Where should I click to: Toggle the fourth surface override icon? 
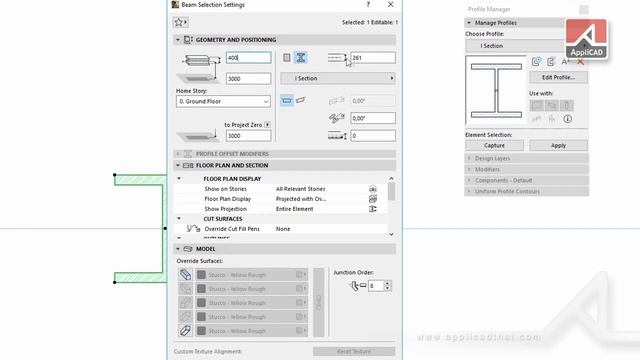185,316
